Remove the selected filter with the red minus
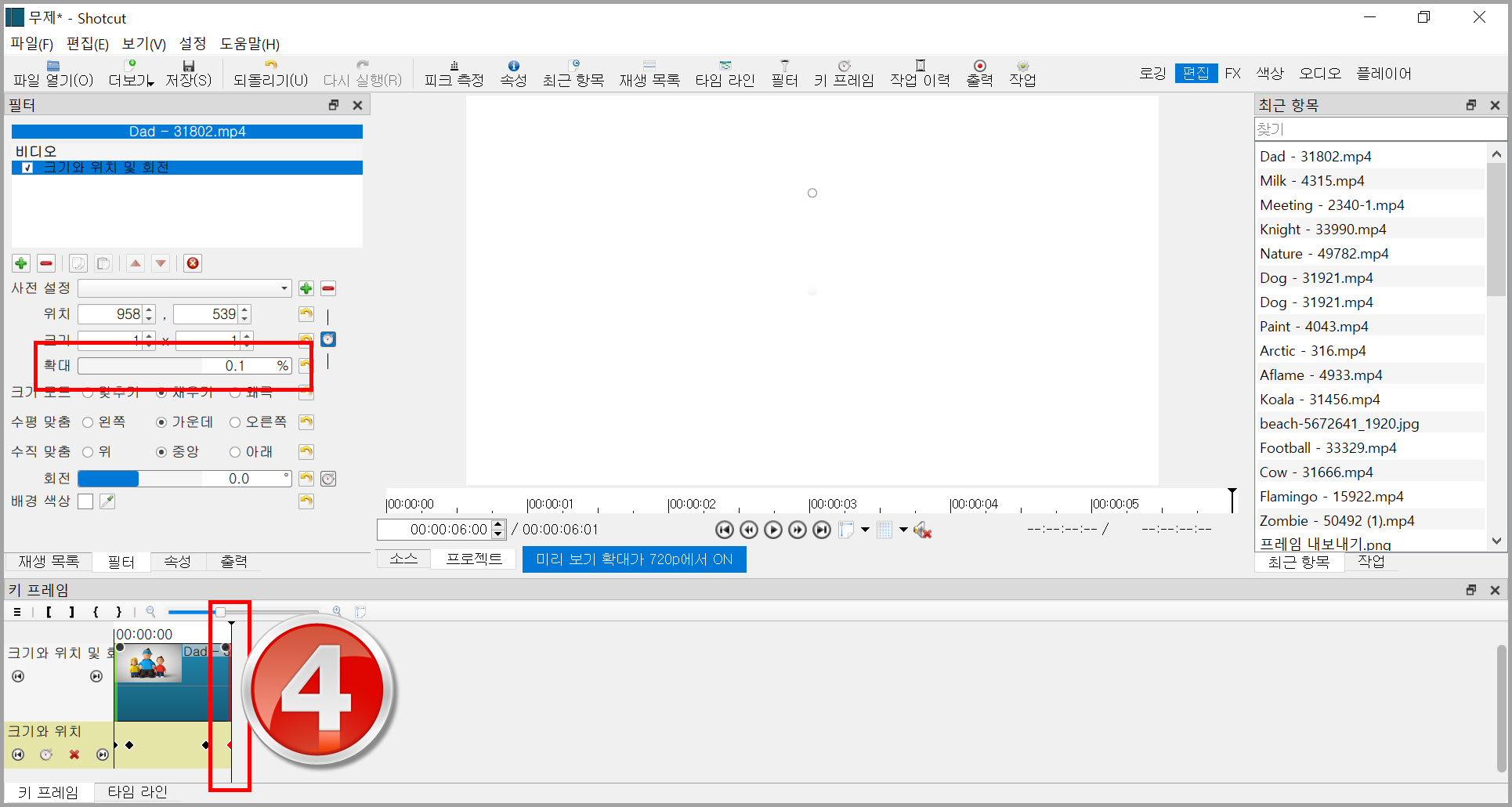 tap(46, 263)
